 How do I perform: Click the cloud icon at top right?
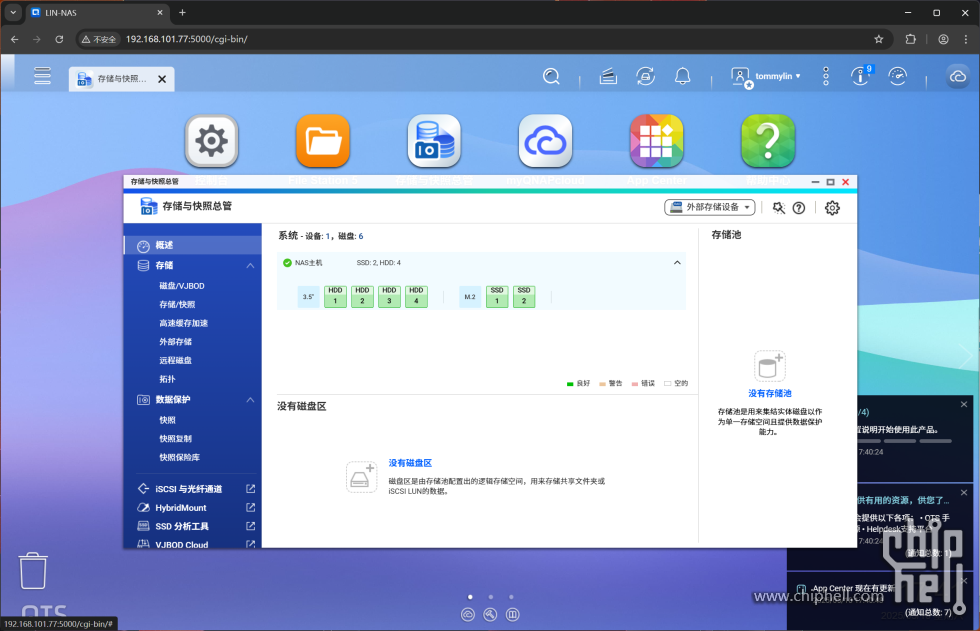958,77
